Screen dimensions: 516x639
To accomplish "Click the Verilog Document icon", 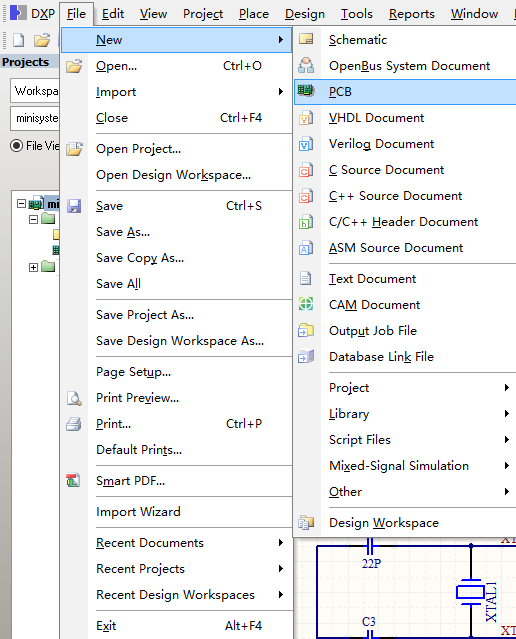I will (306, 144).
